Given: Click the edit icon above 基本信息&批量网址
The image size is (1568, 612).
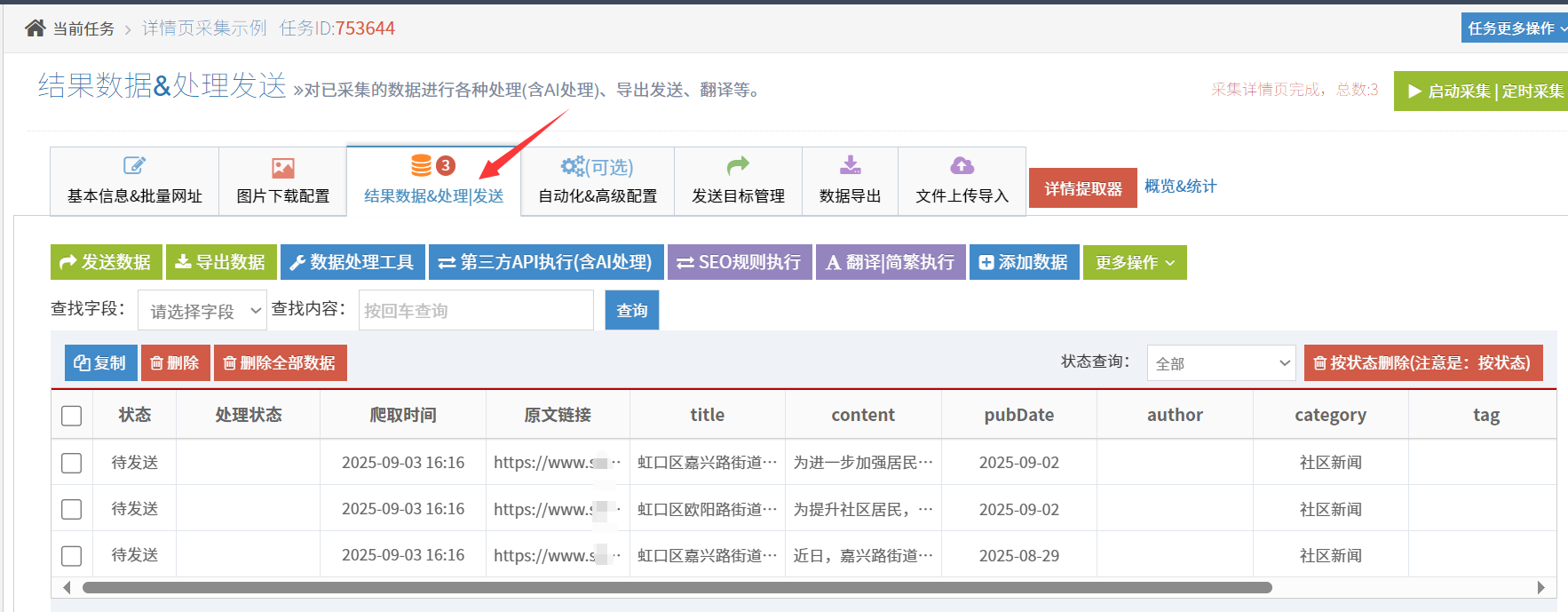Looking at the screenshot, I should pos(134,165).
